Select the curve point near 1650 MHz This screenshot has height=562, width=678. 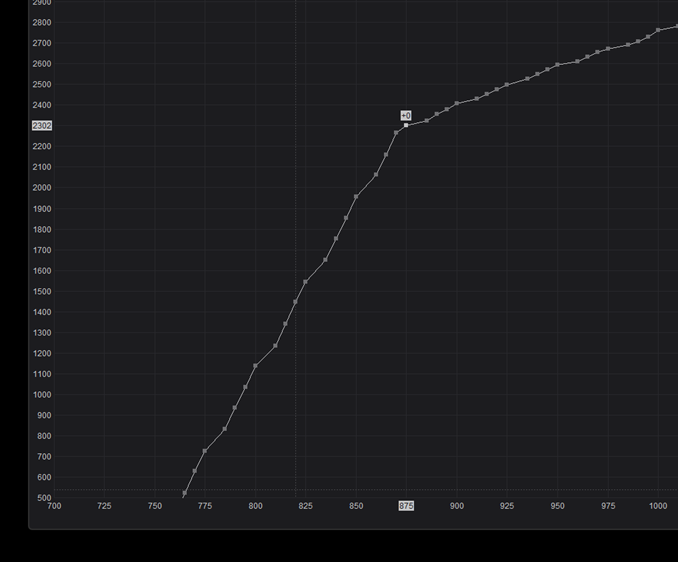(x=326, y=260)
